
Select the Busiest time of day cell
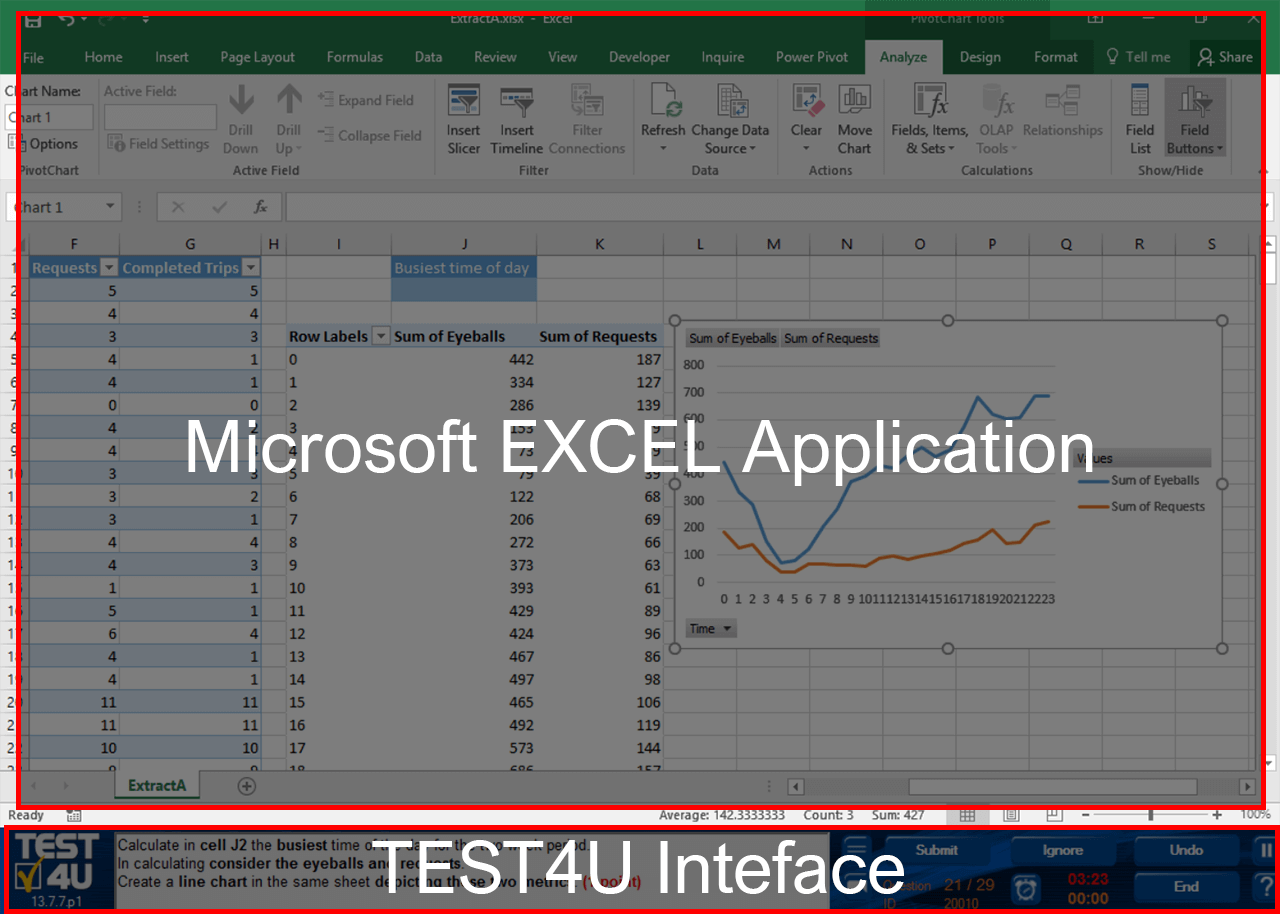464,268
